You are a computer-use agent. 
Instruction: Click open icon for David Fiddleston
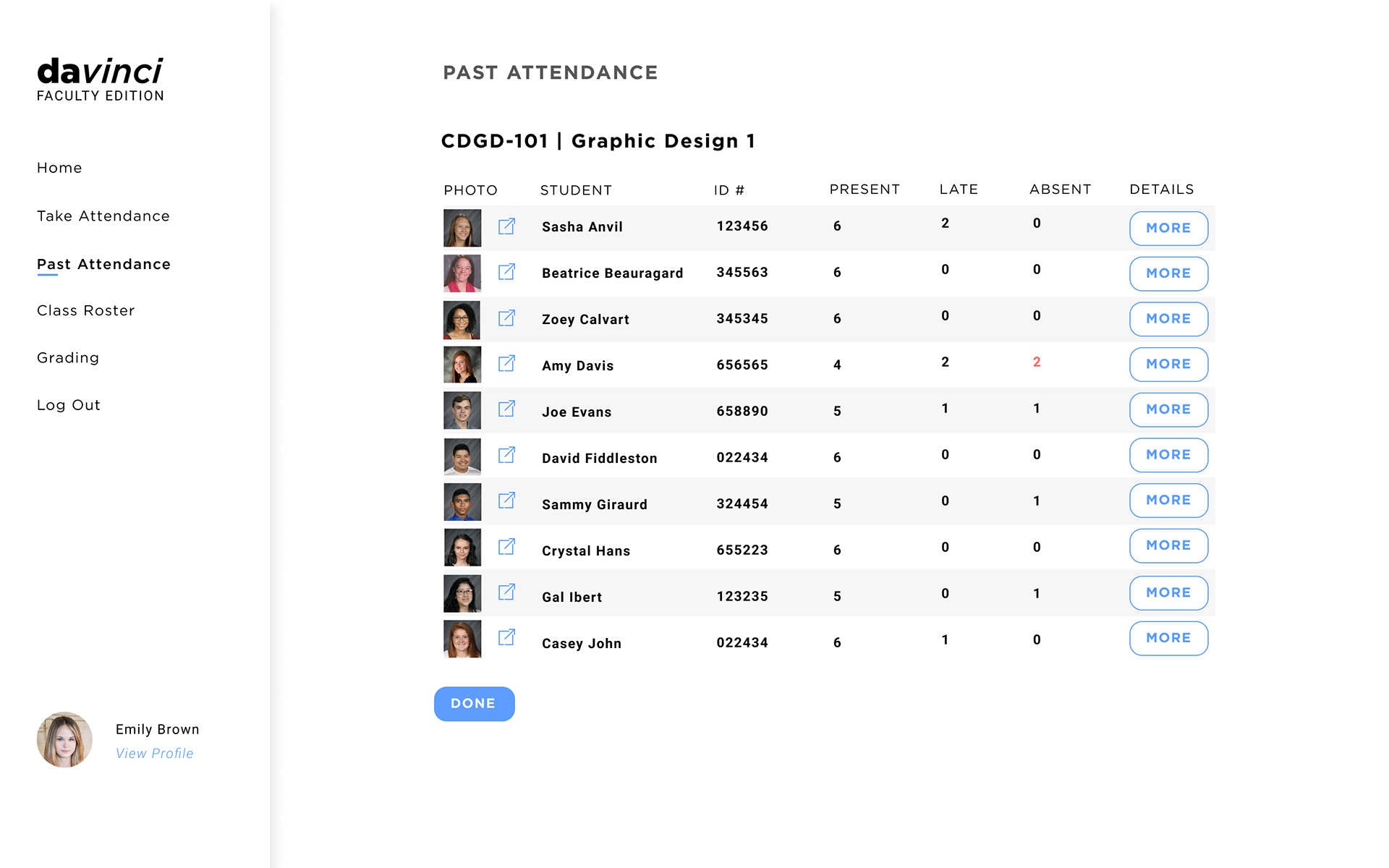tap(506, 455)
